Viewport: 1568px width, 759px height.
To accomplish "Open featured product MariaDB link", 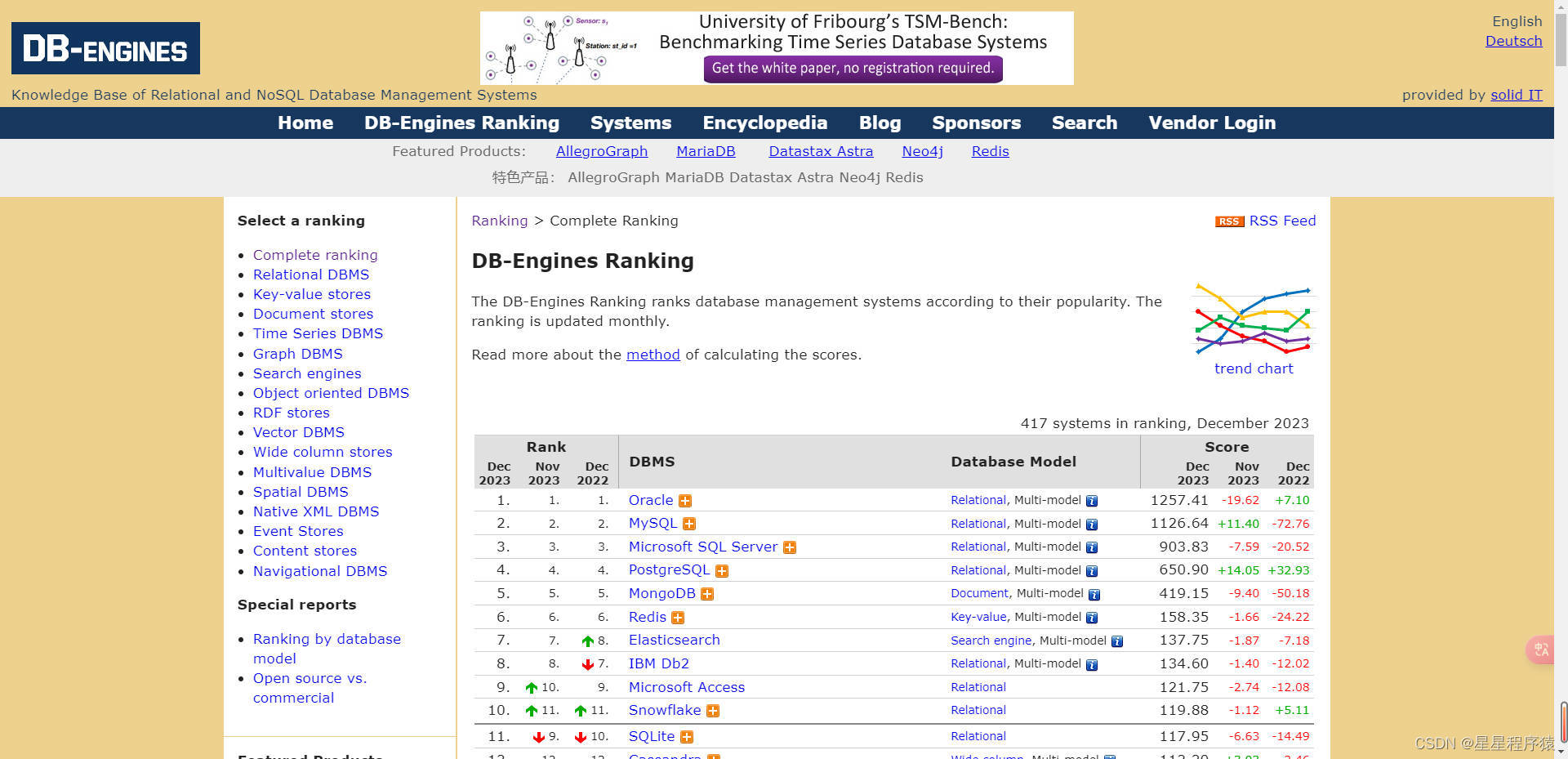I will coord(706,151).
